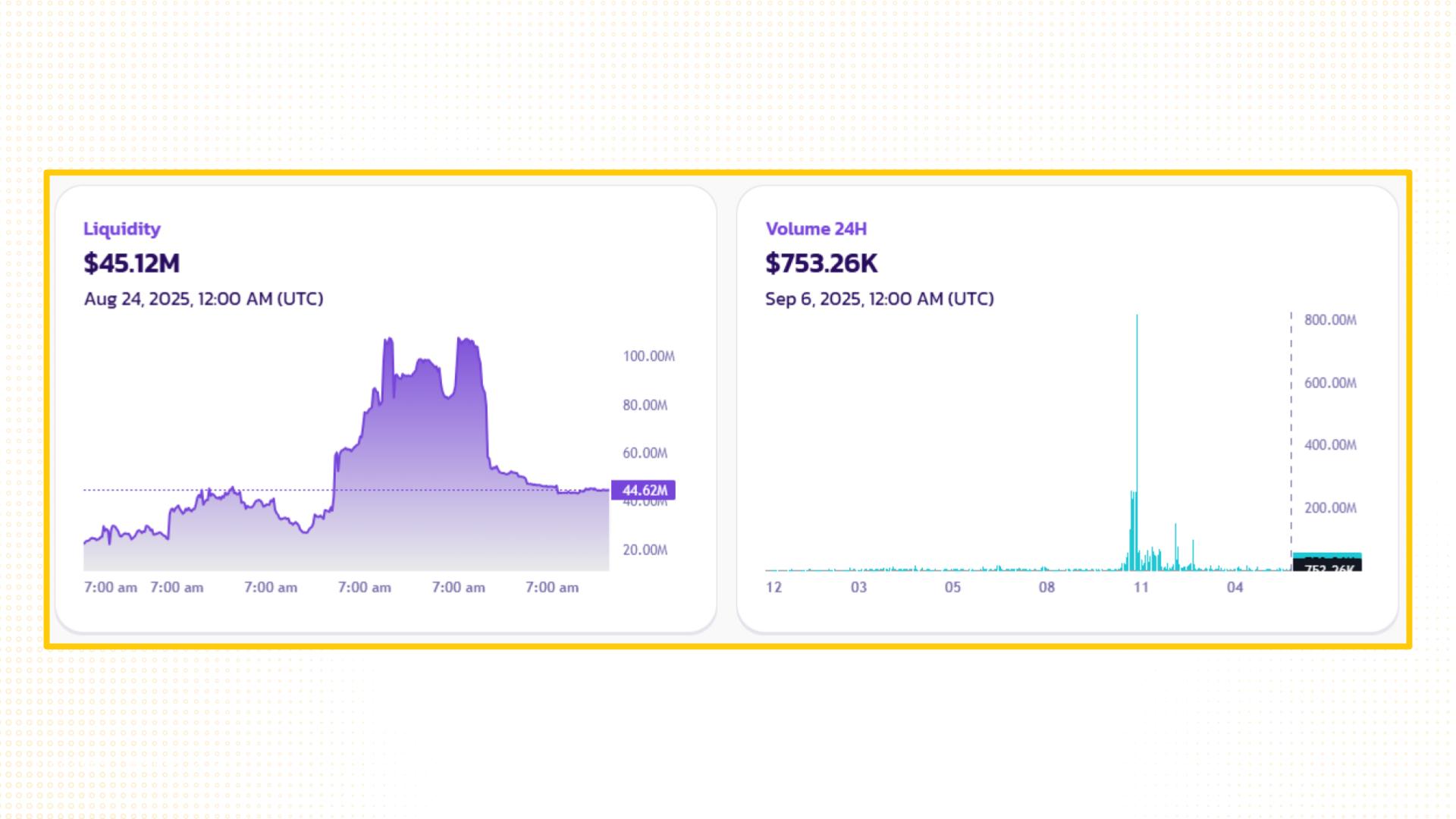Screen dimensions: 1456x819
Task: Click the Sep 6, 2025 volume timestamp
Action: click(x=879, y=299)
